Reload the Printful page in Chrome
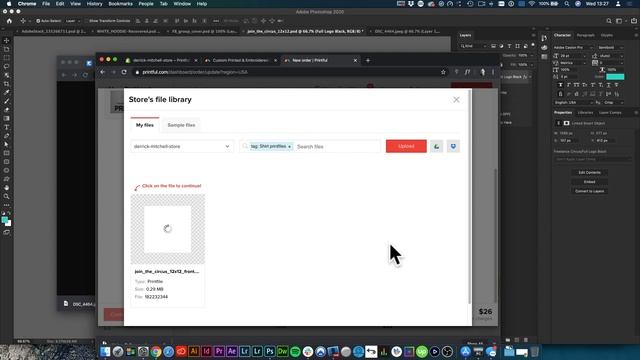Screen dimensions: 640x360 coord(124,72)
